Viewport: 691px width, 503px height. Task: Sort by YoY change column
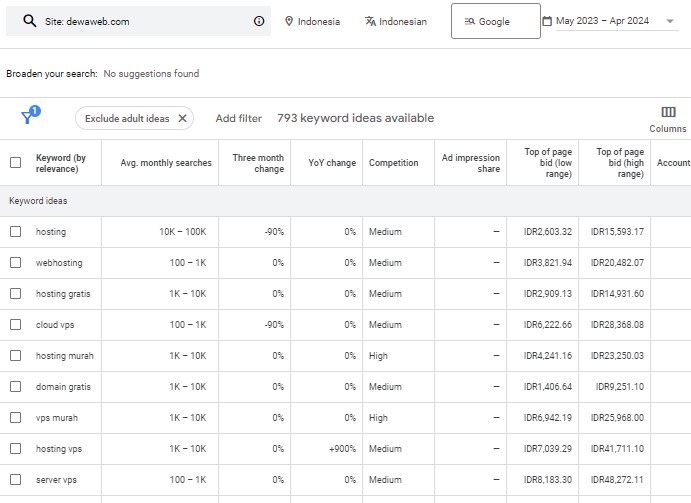point(332,163)
